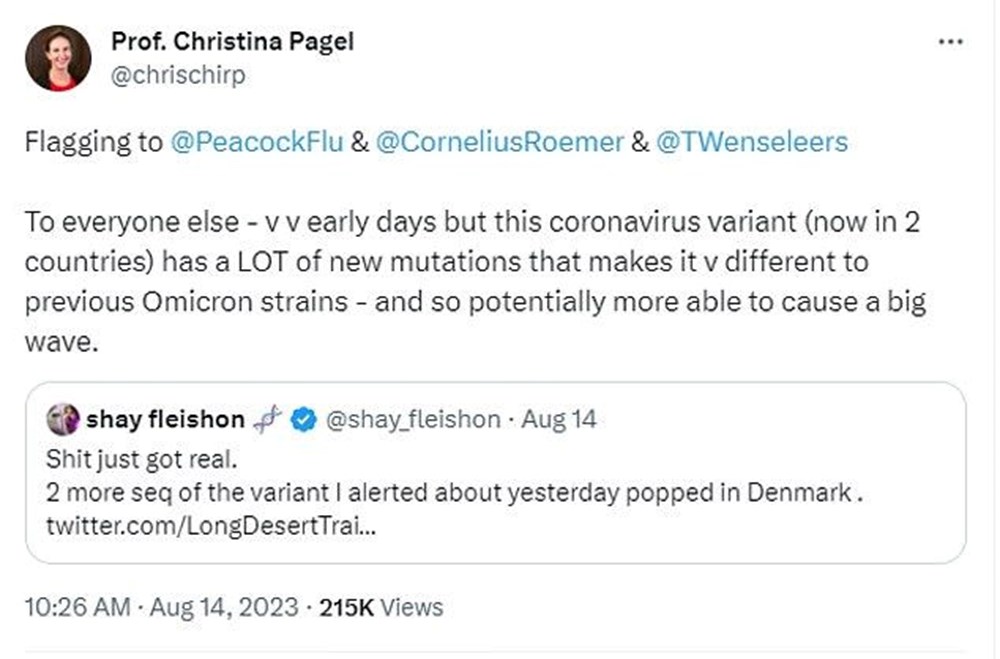The image size is (1000, 659).
Task: Click Christina Pagel's profile avatar
Action: (x=58, y=58)
